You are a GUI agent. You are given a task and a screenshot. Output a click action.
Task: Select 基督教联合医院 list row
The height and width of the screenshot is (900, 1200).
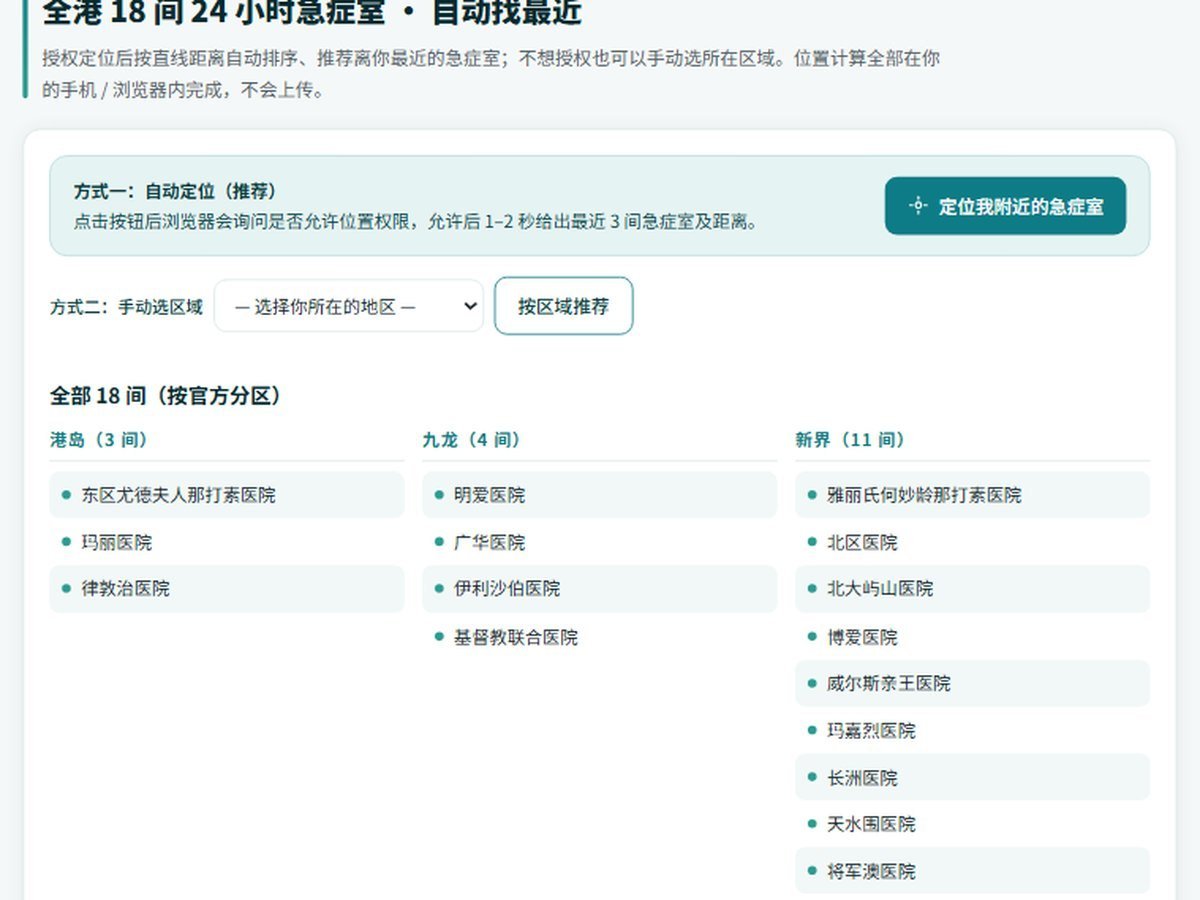point(599,637)
